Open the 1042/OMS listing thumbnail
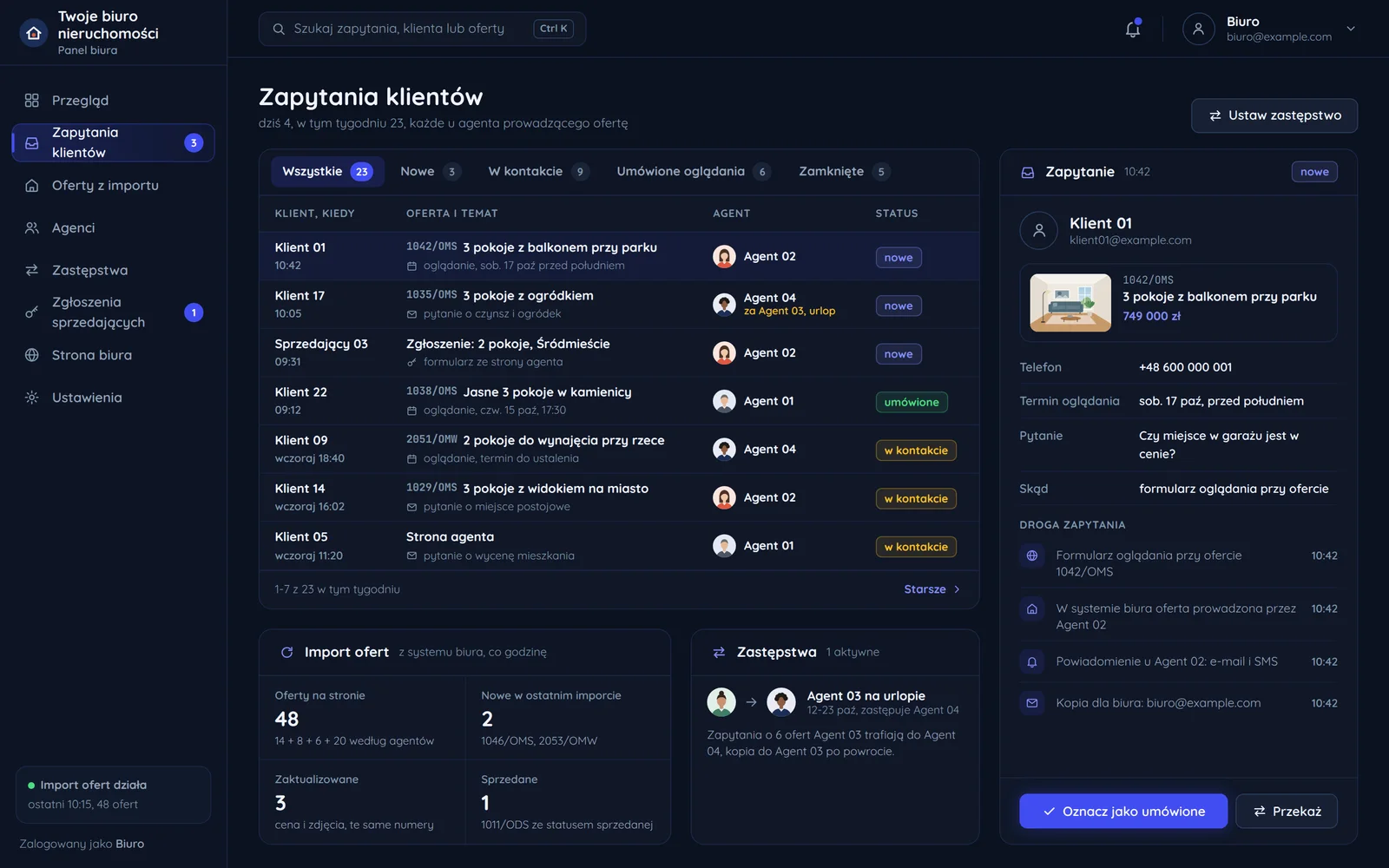Viewport: 1389px width, 868px height. 1070,303
